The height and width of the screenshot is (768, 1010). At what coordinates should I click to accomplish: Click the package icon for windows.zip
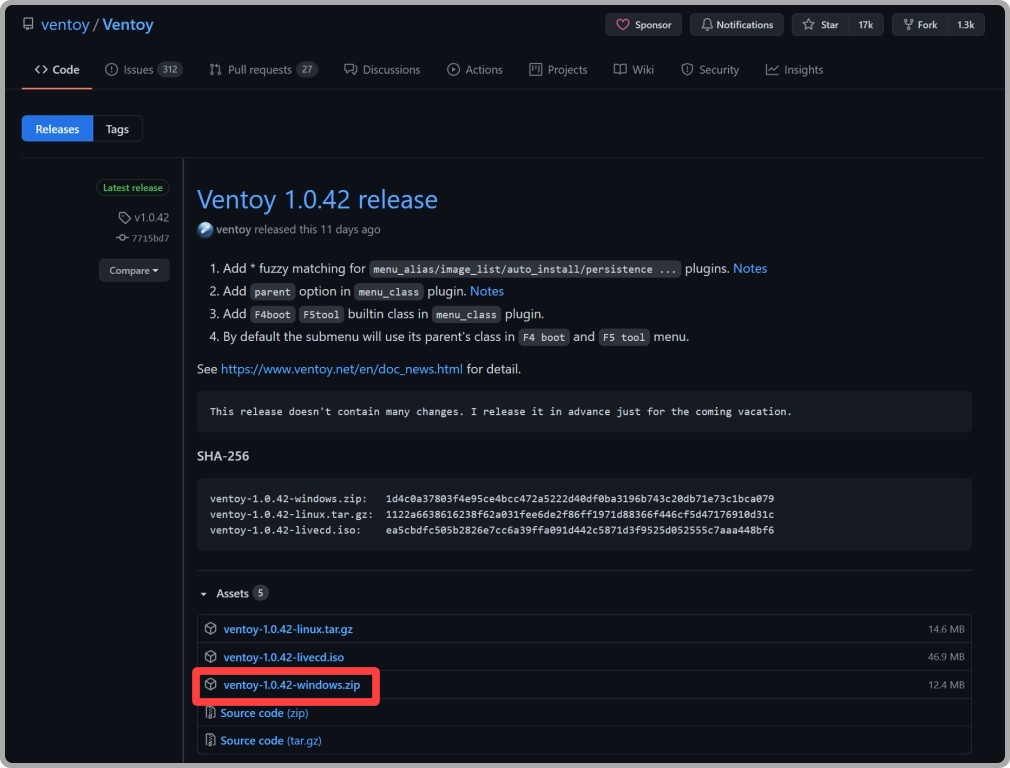[x=211, y=684]
